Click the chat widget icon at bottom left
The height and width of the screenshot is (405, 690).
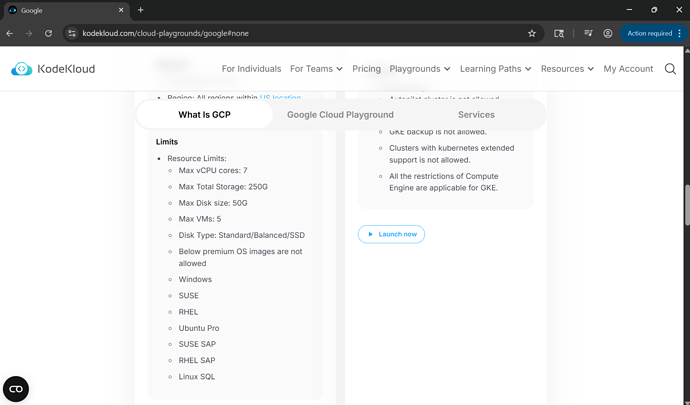pos(16,388)
